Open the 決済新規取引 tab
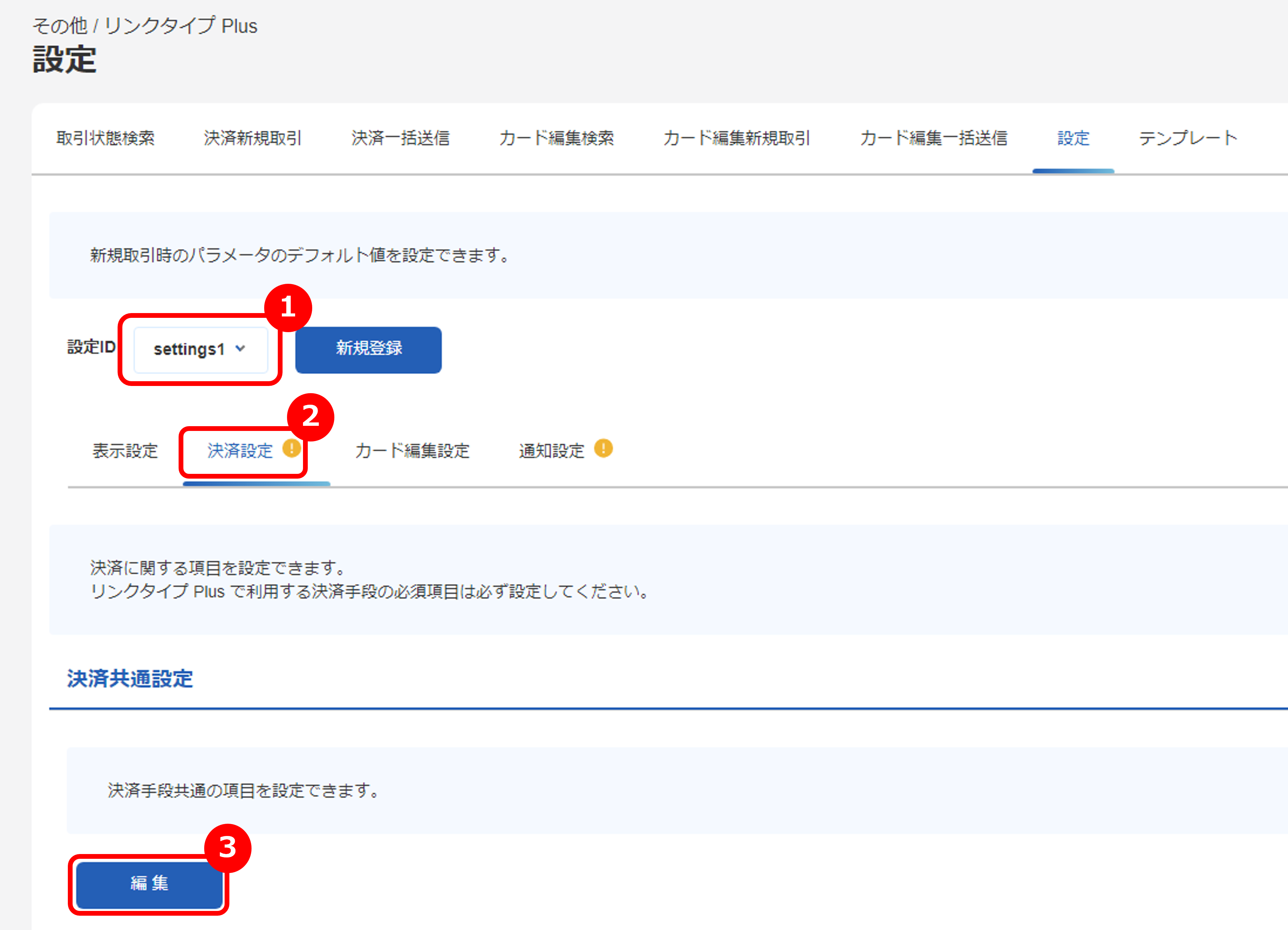The height and width of the screenshot is (930, 1288). point(253,138)
